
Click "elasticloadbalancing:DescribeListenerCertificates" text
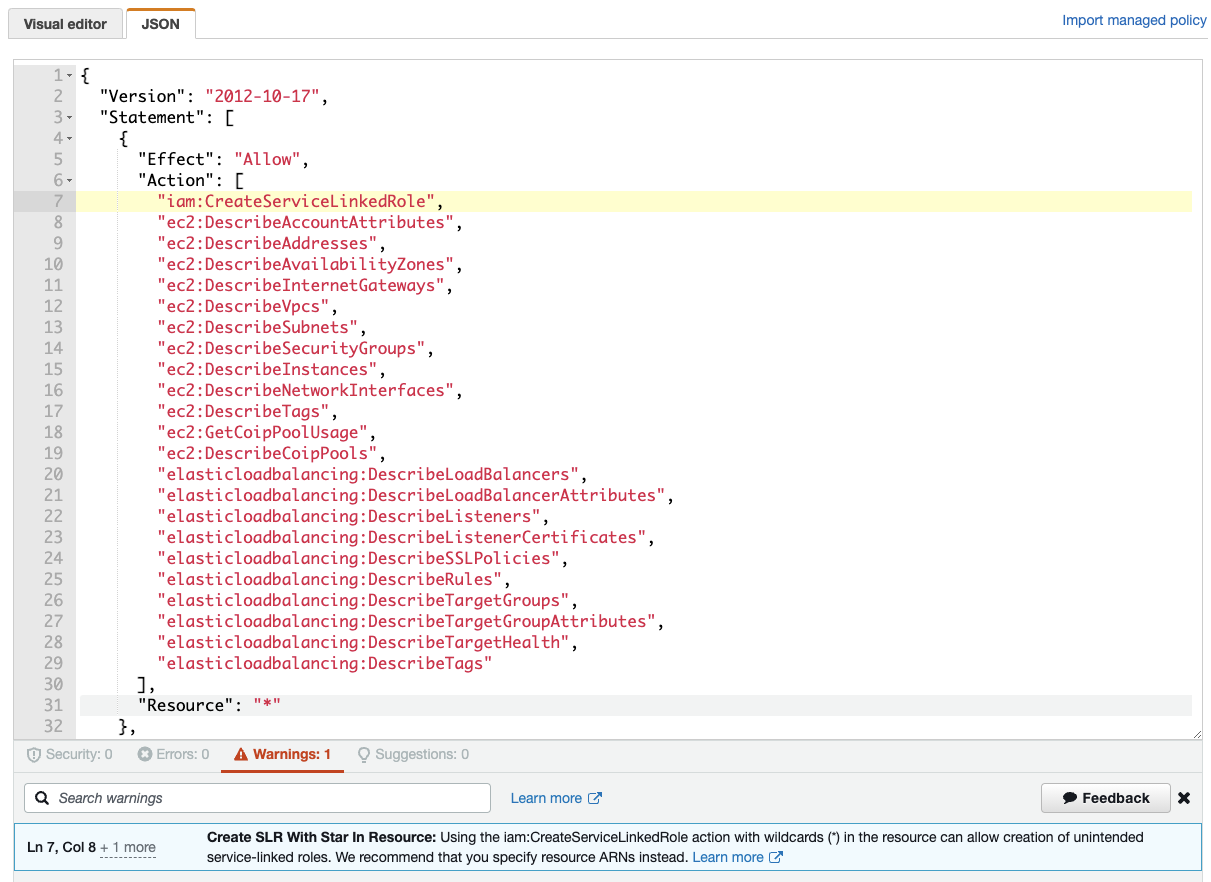point(402,538)
